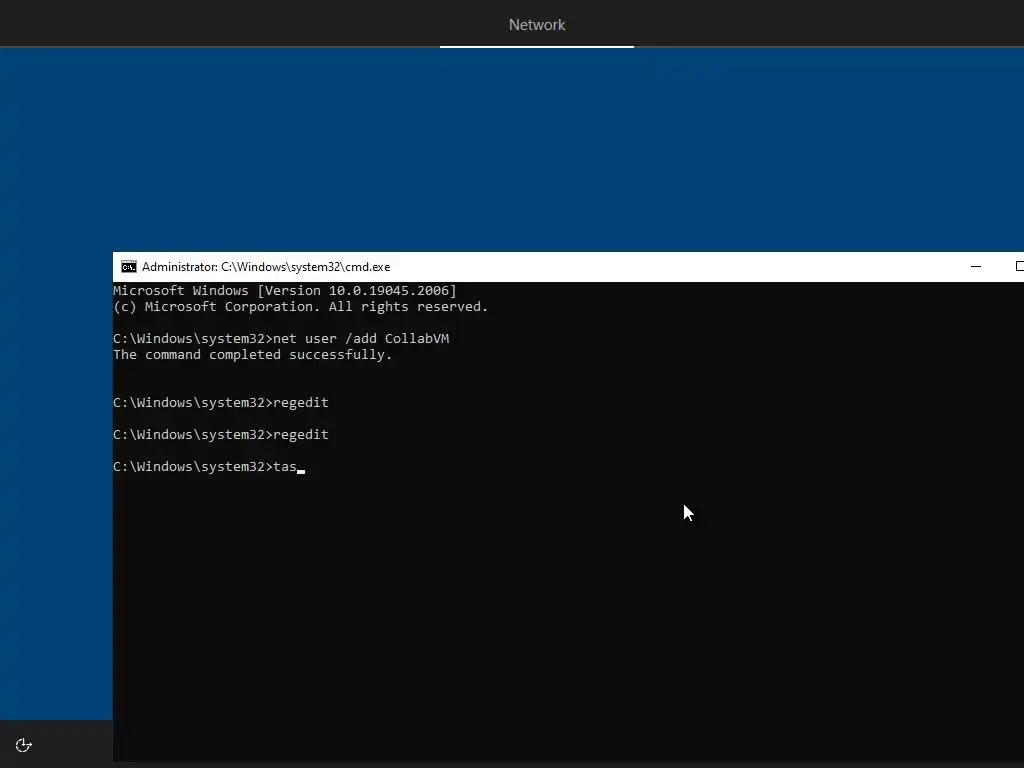Open the Ease of Access icon
1024x768 pixels.
(x=24, y=745)
